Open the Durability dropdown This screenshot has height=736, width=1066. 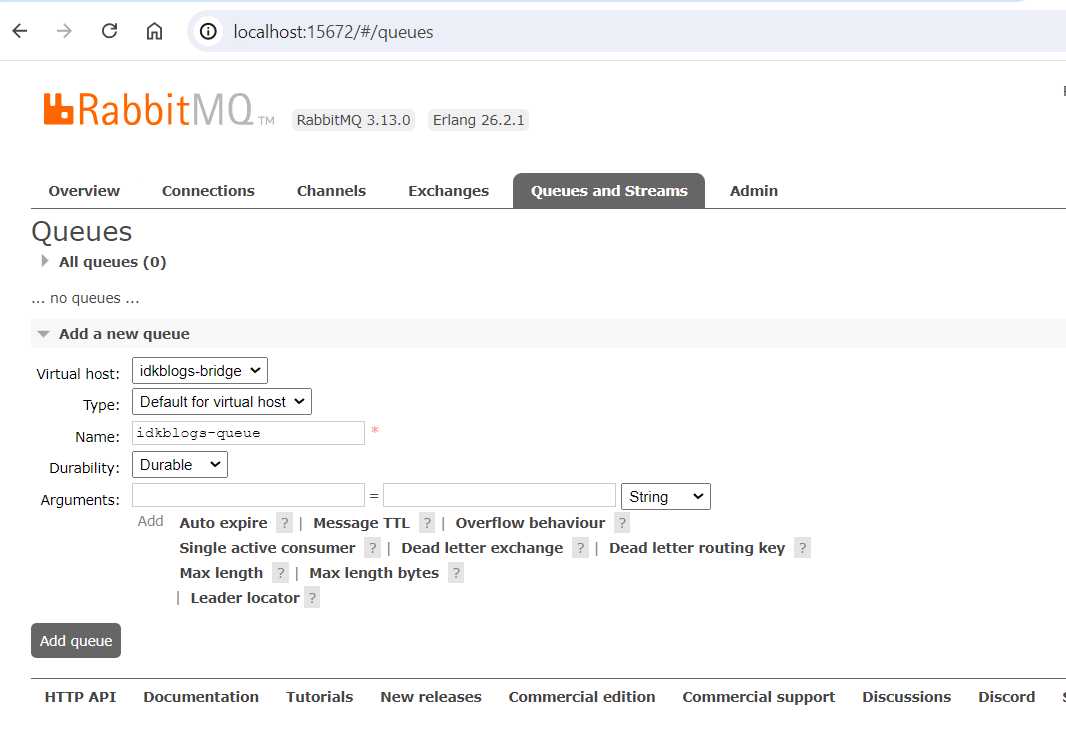[x=179, y=465]
